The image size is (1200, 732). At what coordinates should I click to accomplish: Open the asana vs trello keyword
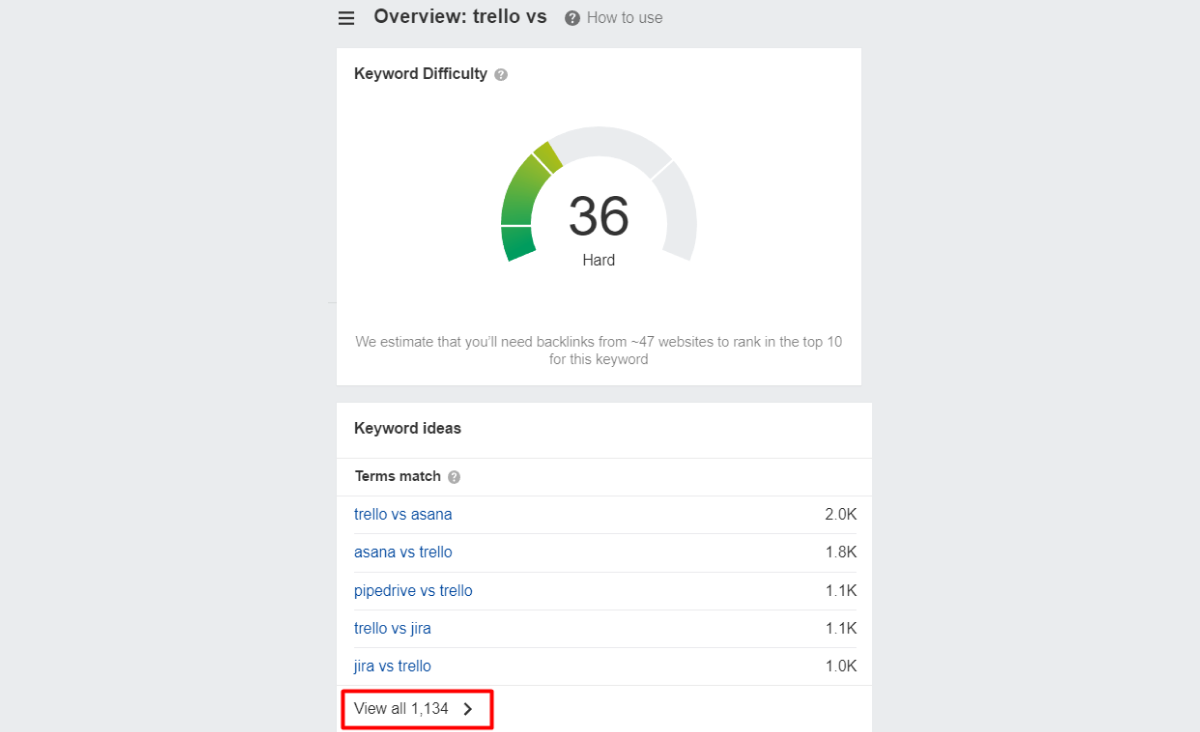403,552
